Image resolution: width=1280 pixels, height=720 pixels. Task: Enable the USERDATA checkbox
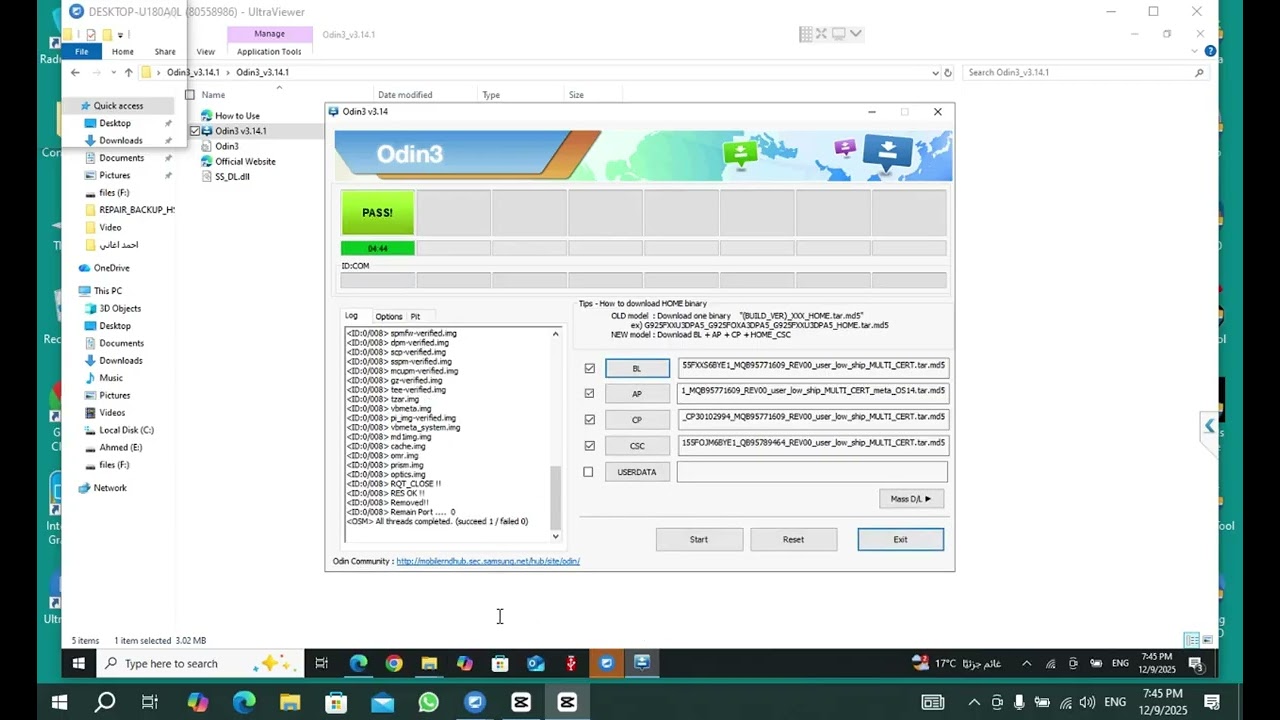(x=589, y=472)
